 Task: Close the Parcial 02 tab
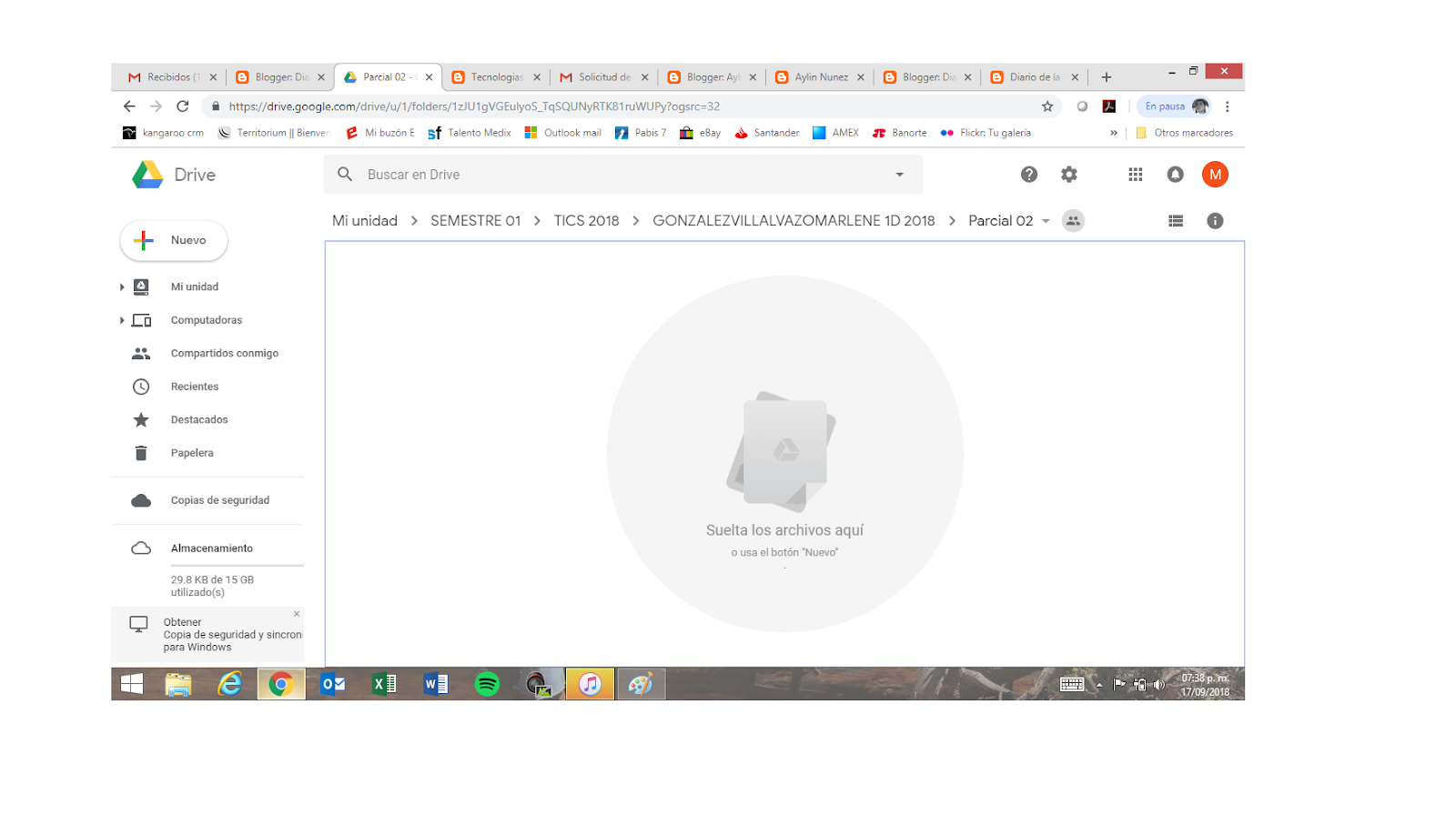[x=429, y=77]
